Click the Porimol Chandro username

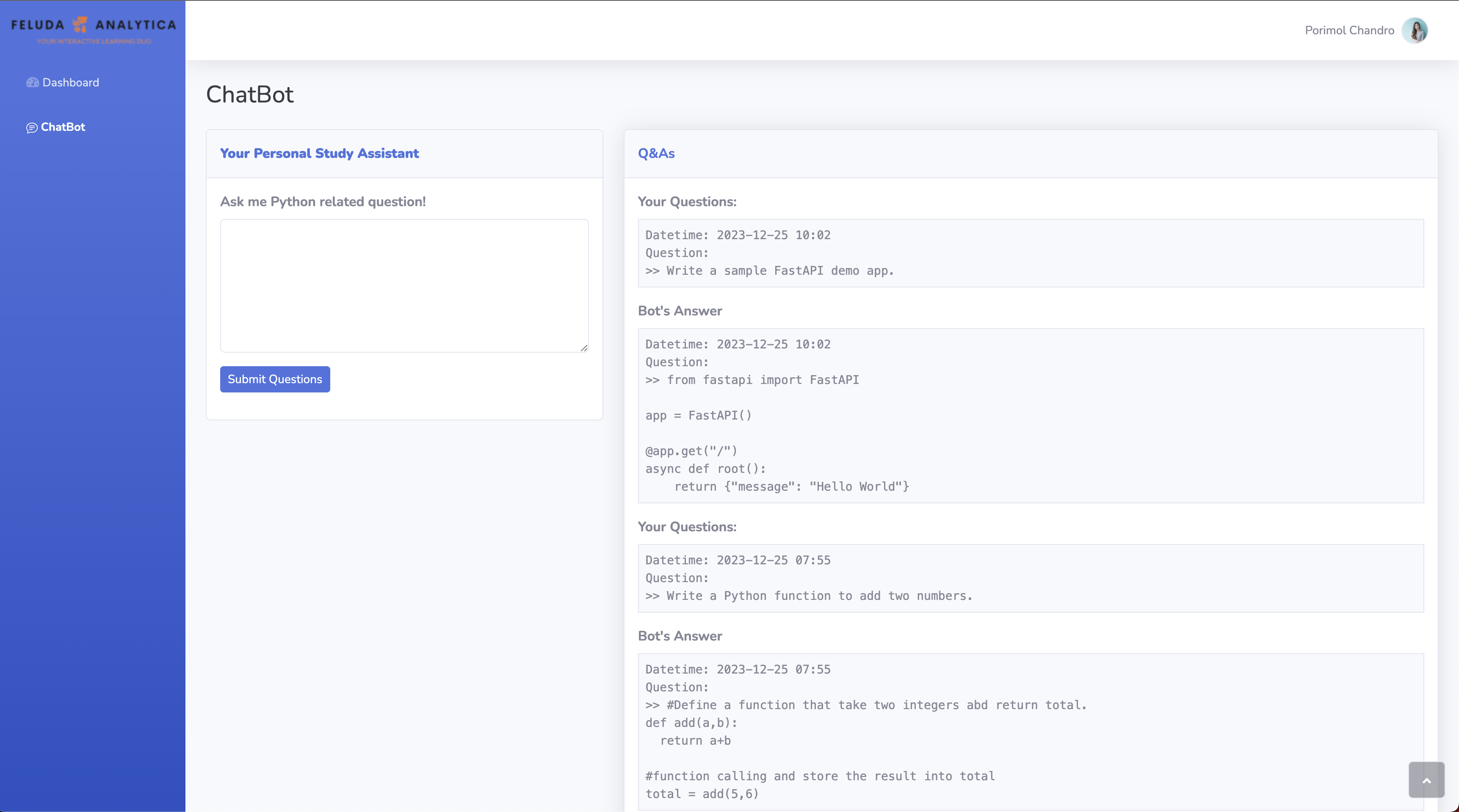click(x=1349, y=30)
